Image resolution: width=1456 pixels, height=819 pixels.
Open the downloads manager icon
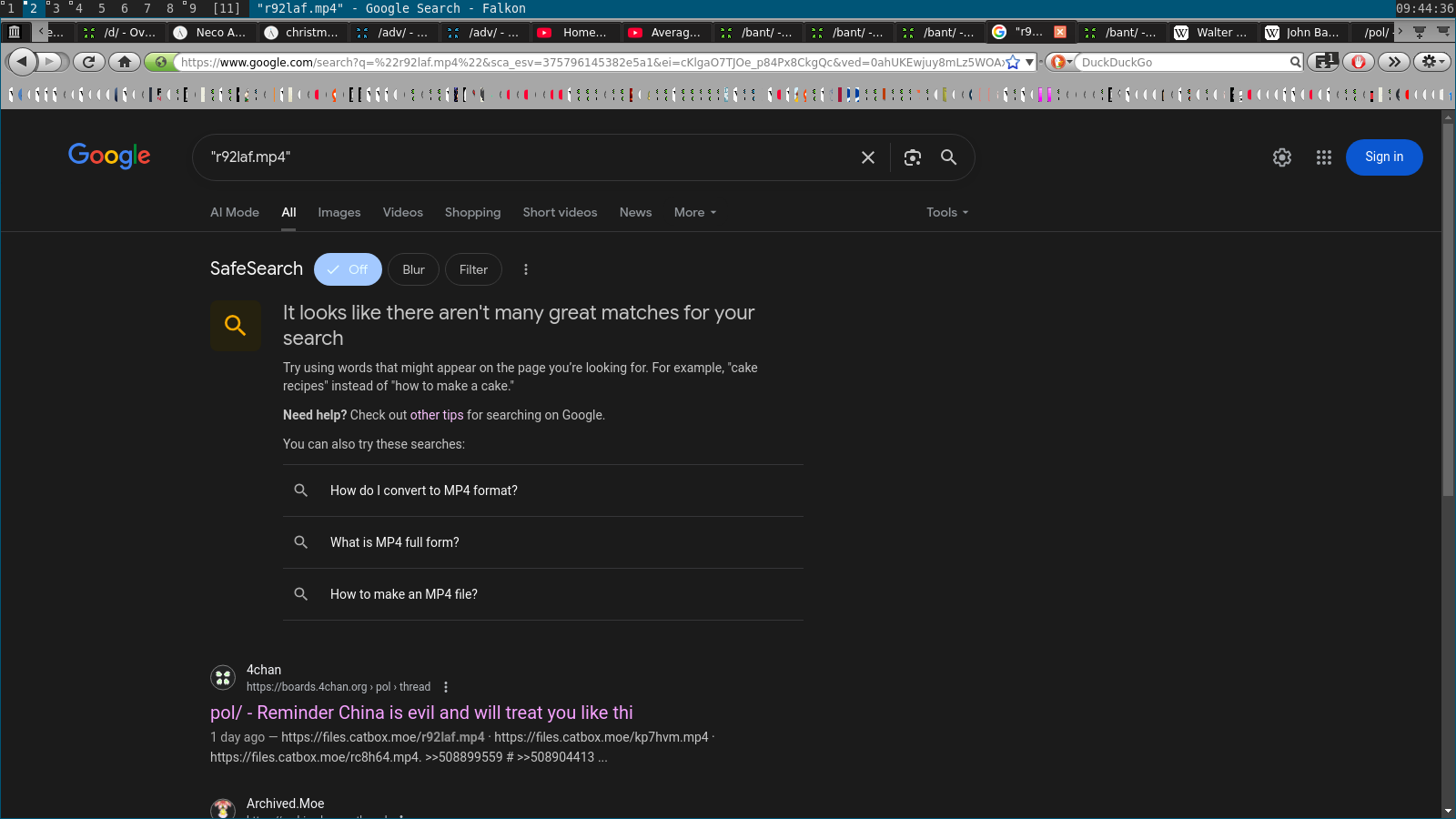coord(1323,62)
